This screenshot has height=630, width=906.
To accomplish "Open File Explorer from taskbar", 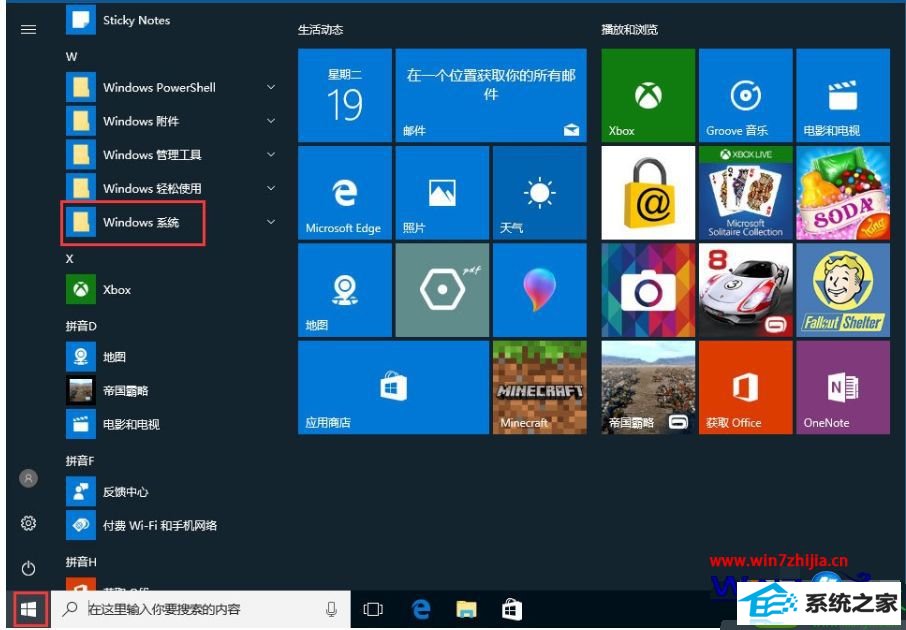I will (466, 609).
